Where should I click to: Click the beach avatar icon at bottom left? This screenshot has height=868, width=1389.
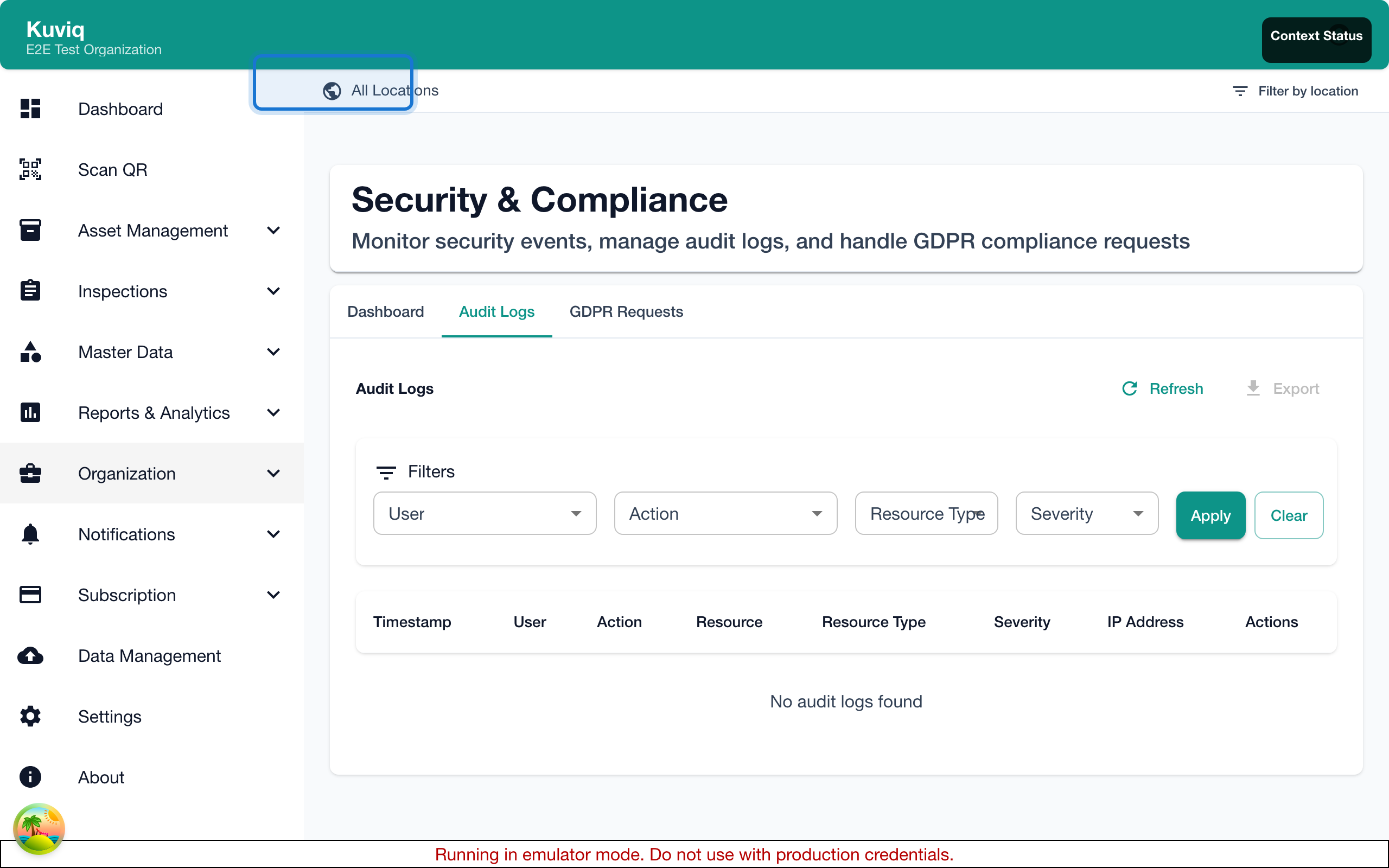pyautogui.click(x=39, y=828)
